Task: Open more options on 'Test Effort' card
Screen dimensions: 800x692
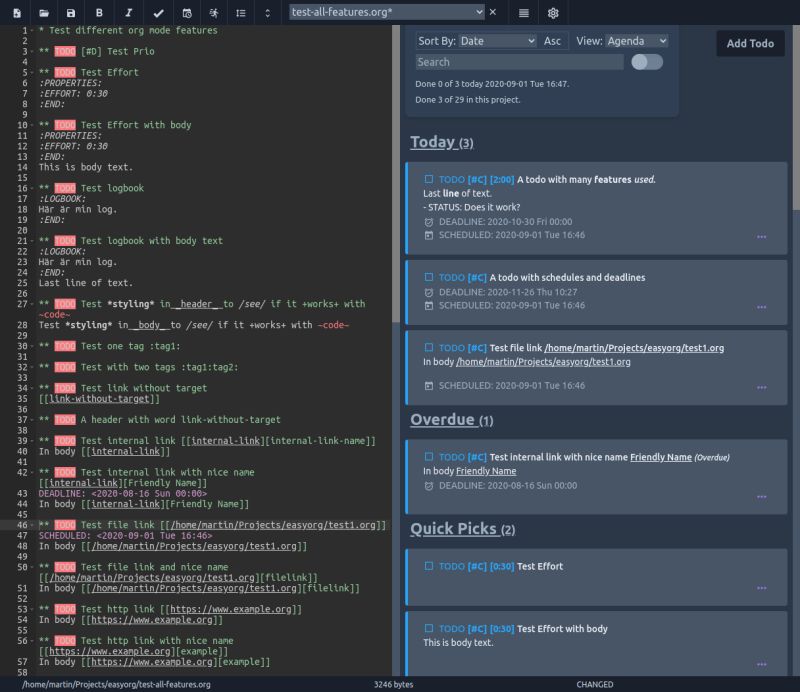Action: pyautogui.click(x=762, y=588)
